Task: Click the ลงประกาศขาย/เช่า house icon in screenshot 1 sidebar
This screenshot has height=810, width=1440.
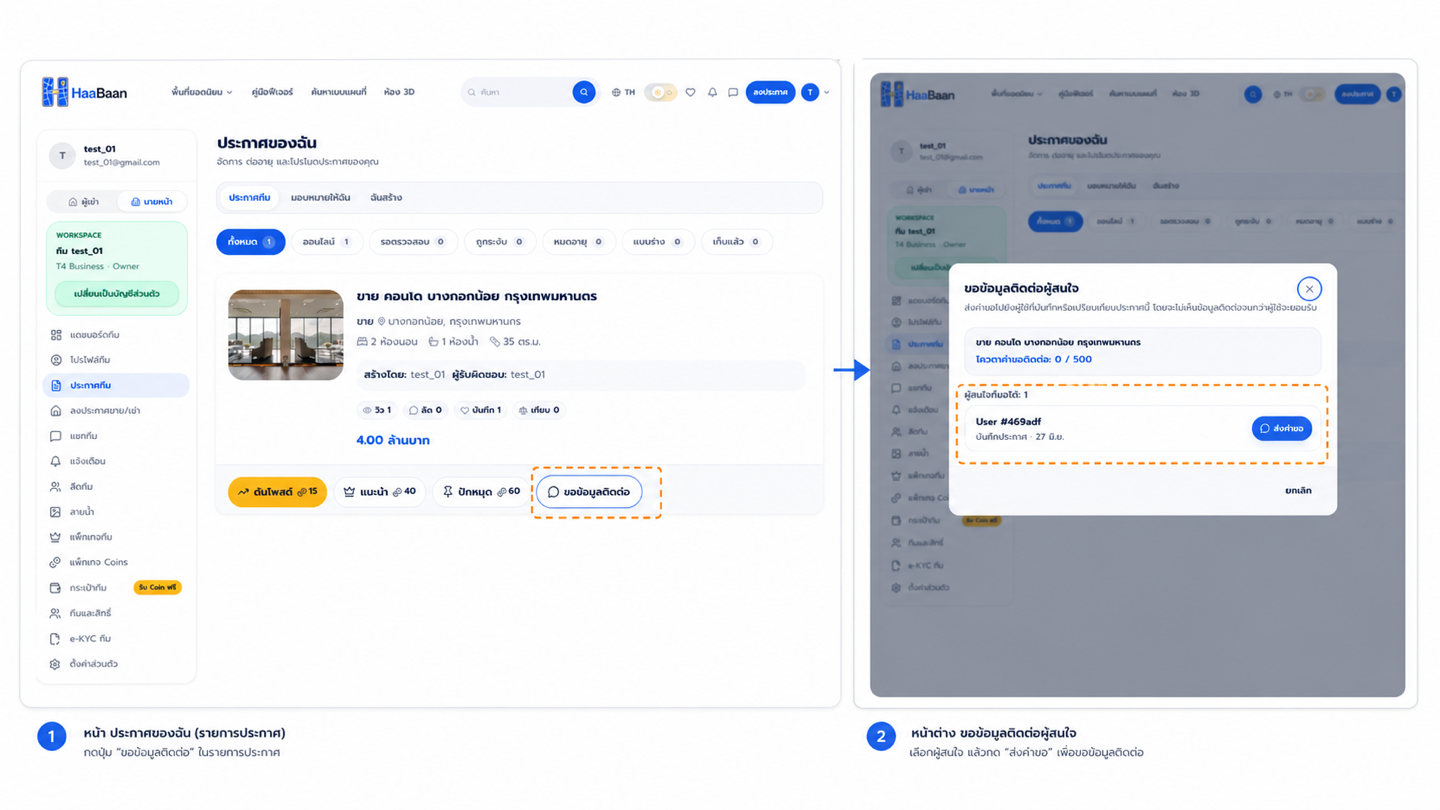Action: 56,411
